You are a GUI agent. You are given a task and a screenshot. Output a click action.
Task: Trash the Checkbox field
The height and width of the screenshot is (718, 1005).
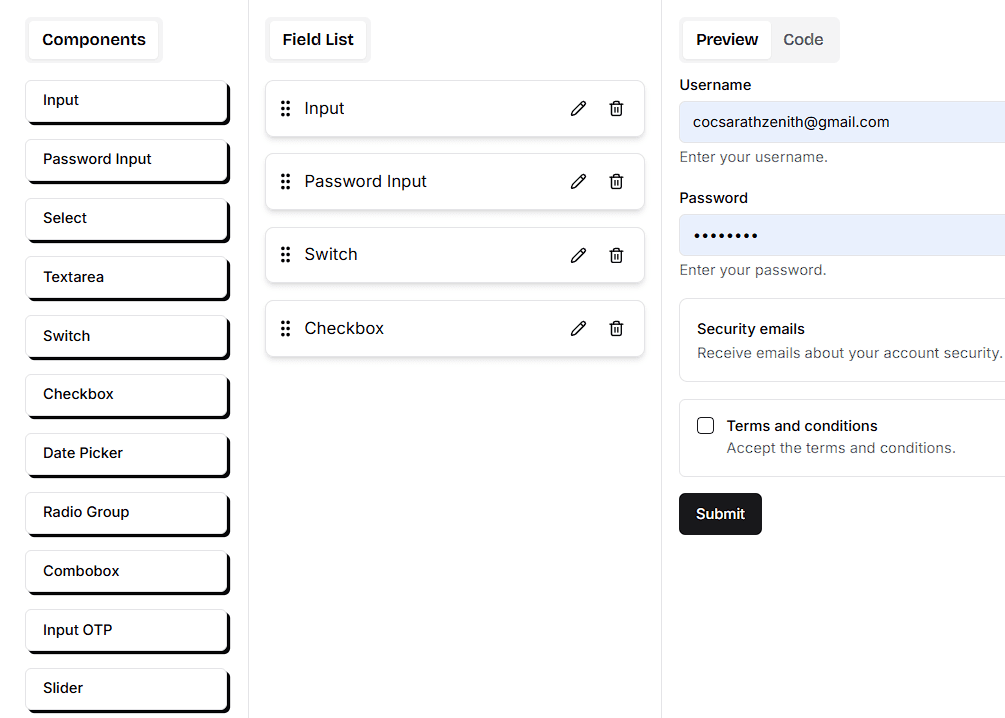click(x=616, y=329)
